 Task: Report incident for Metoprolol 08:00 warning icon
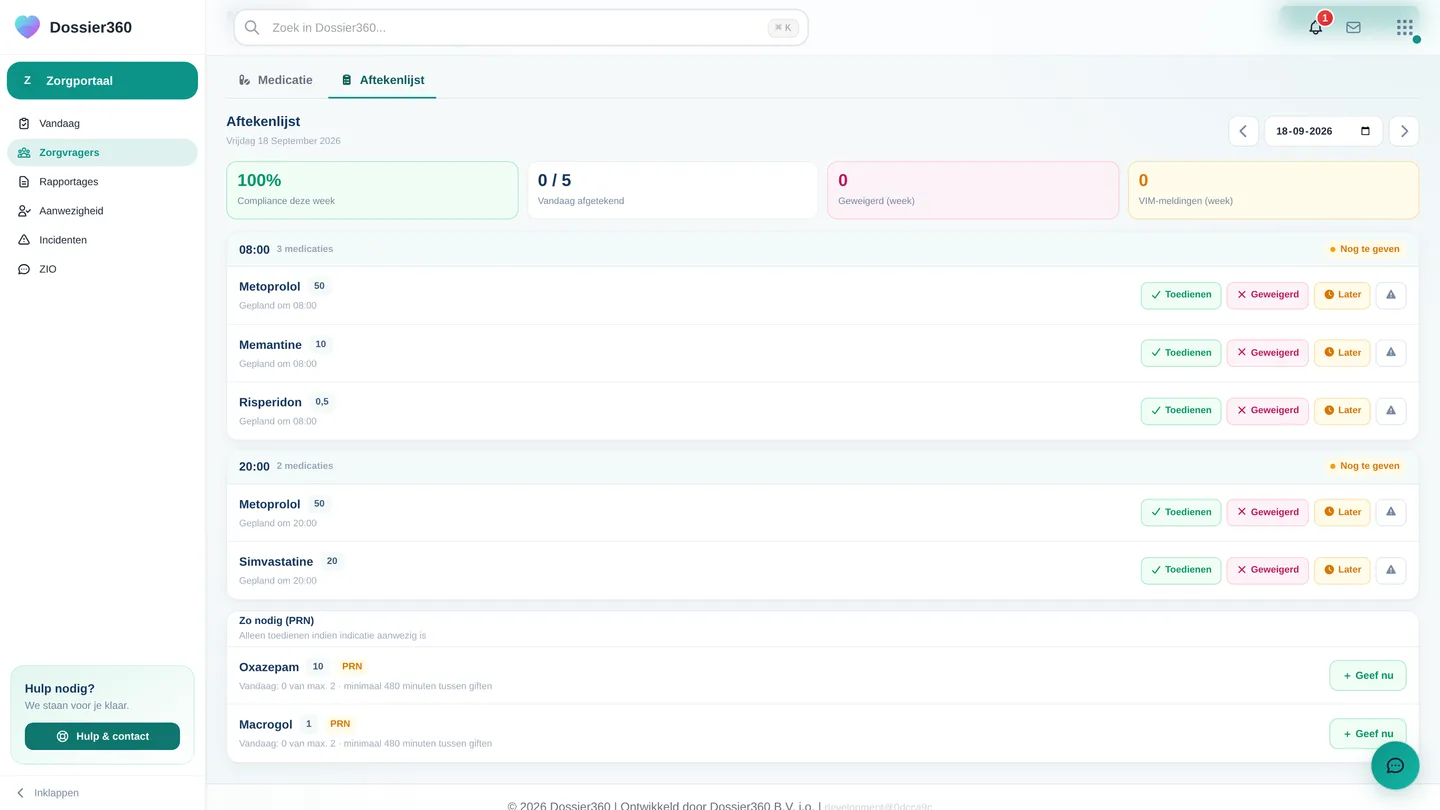[1391, 295]
